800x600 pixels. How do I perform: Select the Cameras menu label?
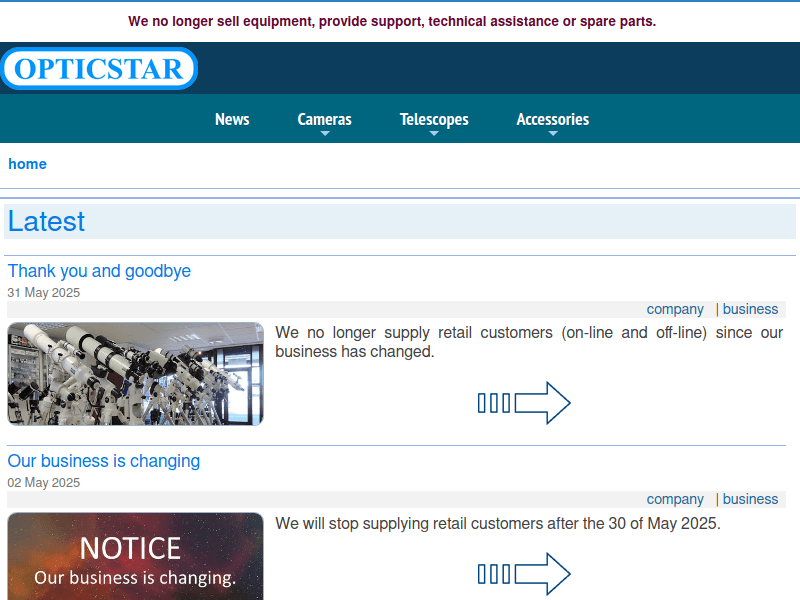tap(324, 119)
